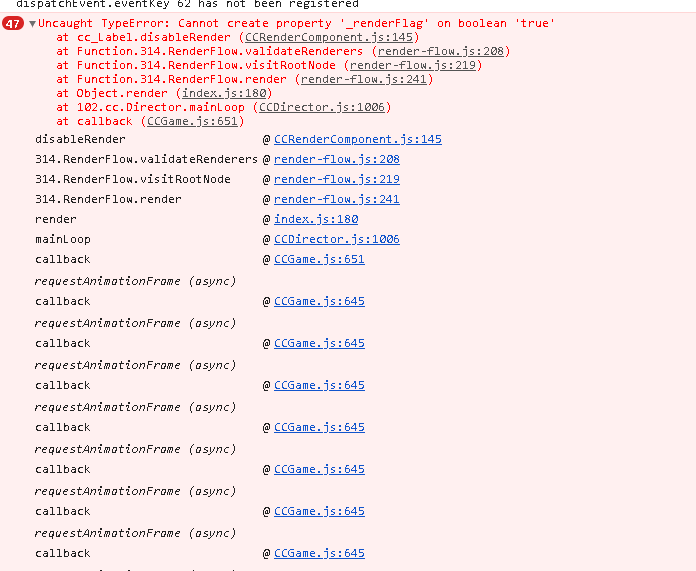Viewport: 696px width, 571px height.
Task: Open CCRenderComponent.js:145 link on 'at cc_Label.disableRender' line
Action: point(331,37)
